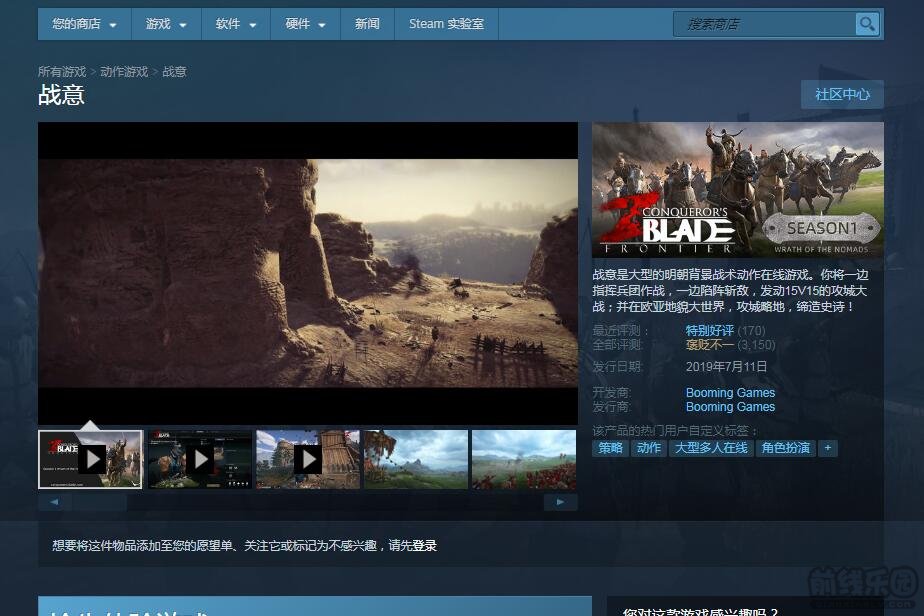Screen dimensions: 924x616
Task: Open 特别好评 recent reviews link
Action: (710, 331)
